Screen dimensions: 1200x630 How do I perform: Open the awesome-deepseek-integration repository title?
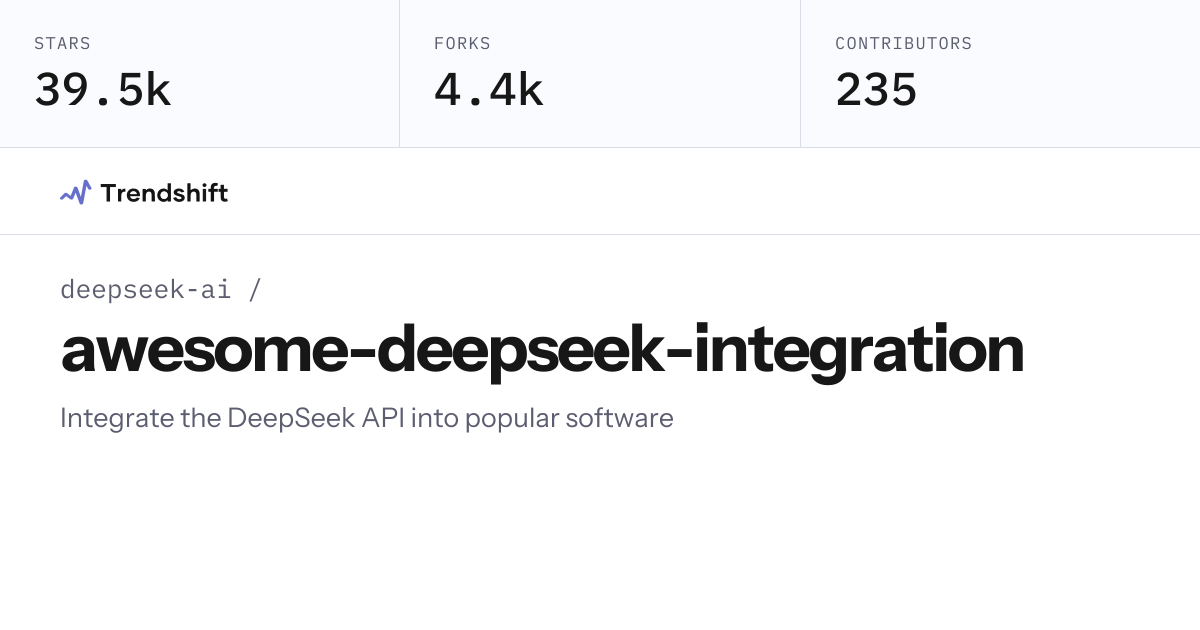pyautogui.click(x=542, y=350)
